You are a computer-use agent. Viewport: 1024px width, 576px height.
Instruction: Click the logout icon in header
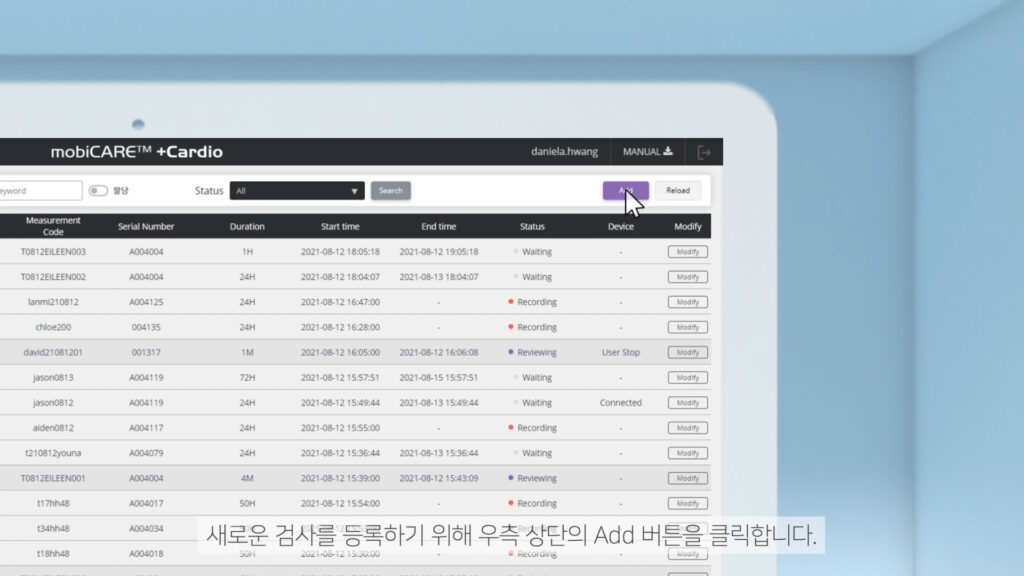[x=703, y=152]
